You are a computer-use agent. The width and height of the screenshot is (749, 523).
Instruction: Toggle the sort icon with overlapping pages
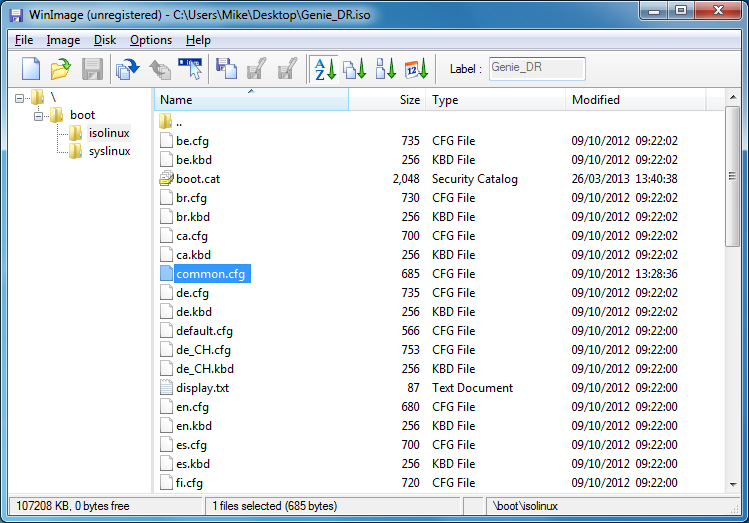coord(355,69)
